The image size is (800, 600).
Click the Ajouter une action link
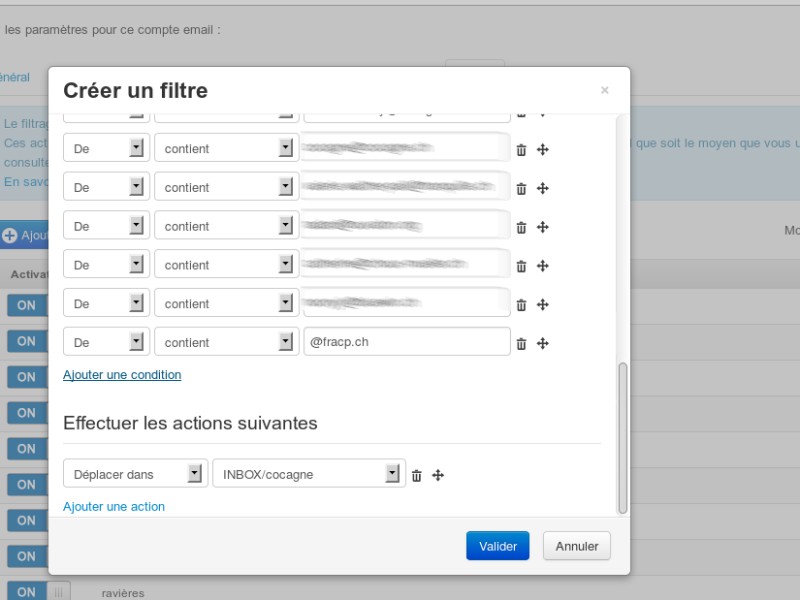tap(114, 507)
